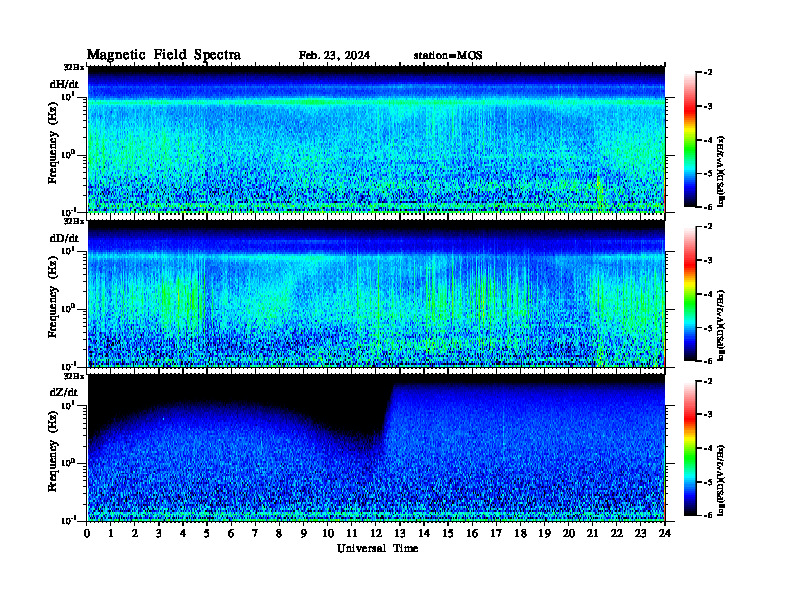
Task: Click the hour 9 tick label
Action: (304, 533)
